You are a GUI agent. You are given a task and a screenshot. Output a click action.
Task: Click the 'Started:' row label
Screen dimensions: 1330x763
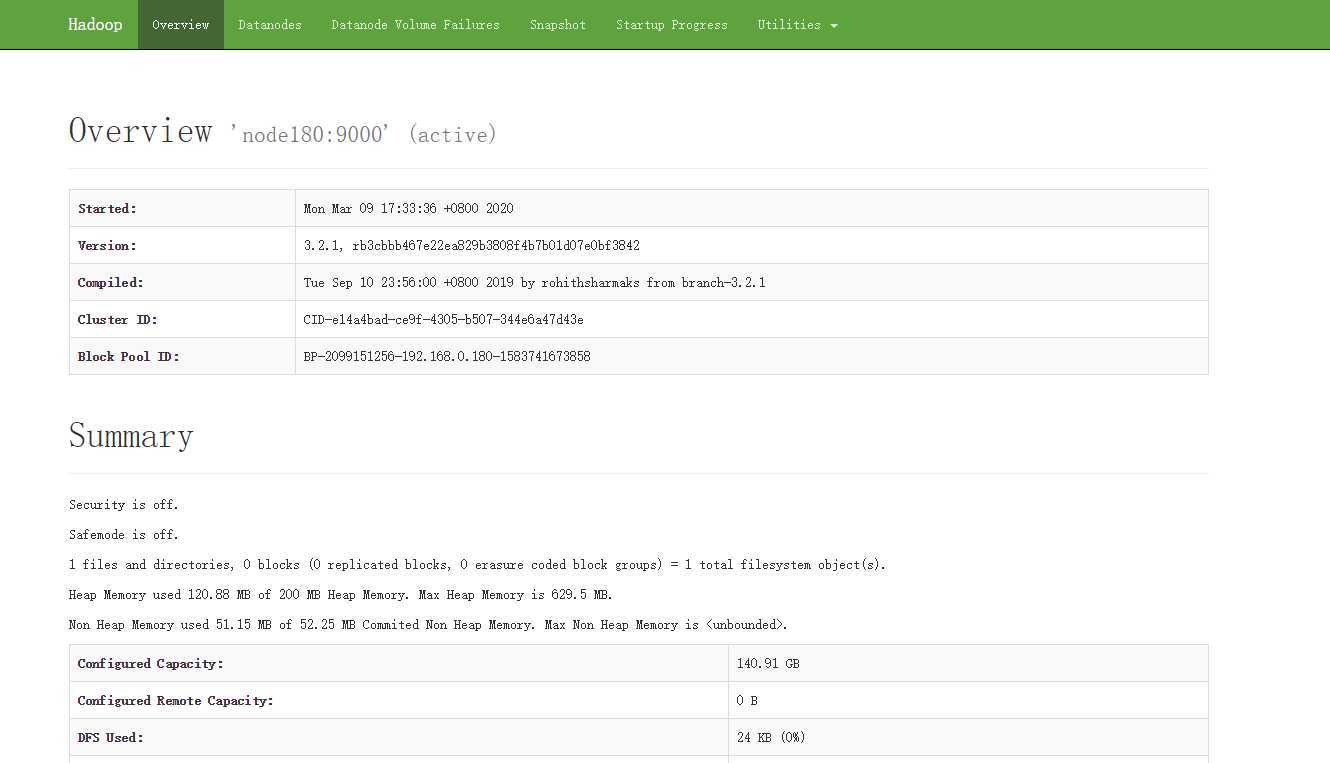[107, 208]
